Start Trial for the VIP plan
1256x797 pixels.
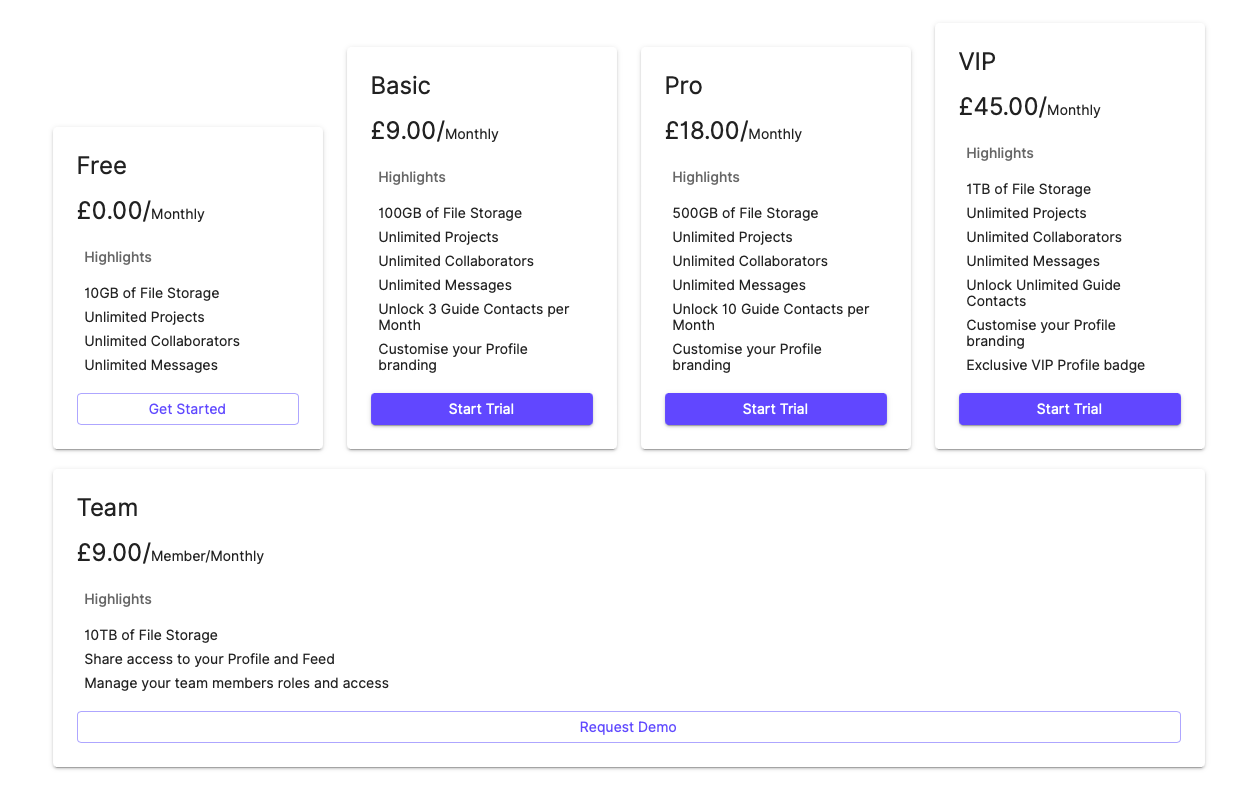point(1070,409)
